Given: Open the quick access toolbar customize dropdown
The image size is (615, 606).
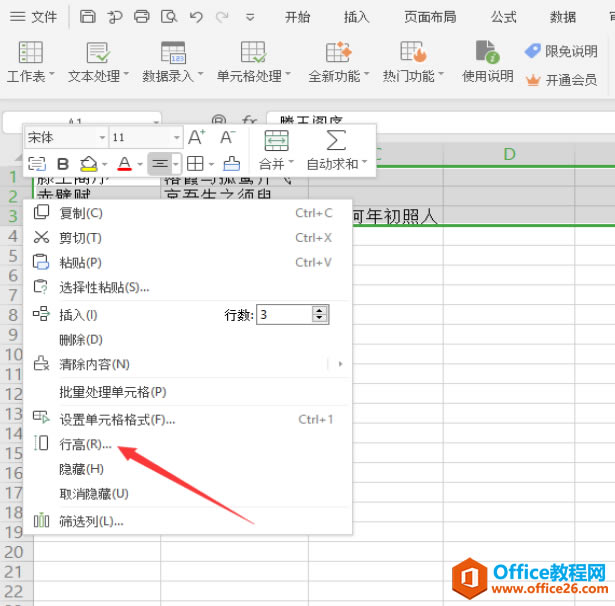Looking at the screenshot, I should tap(250, 17).
